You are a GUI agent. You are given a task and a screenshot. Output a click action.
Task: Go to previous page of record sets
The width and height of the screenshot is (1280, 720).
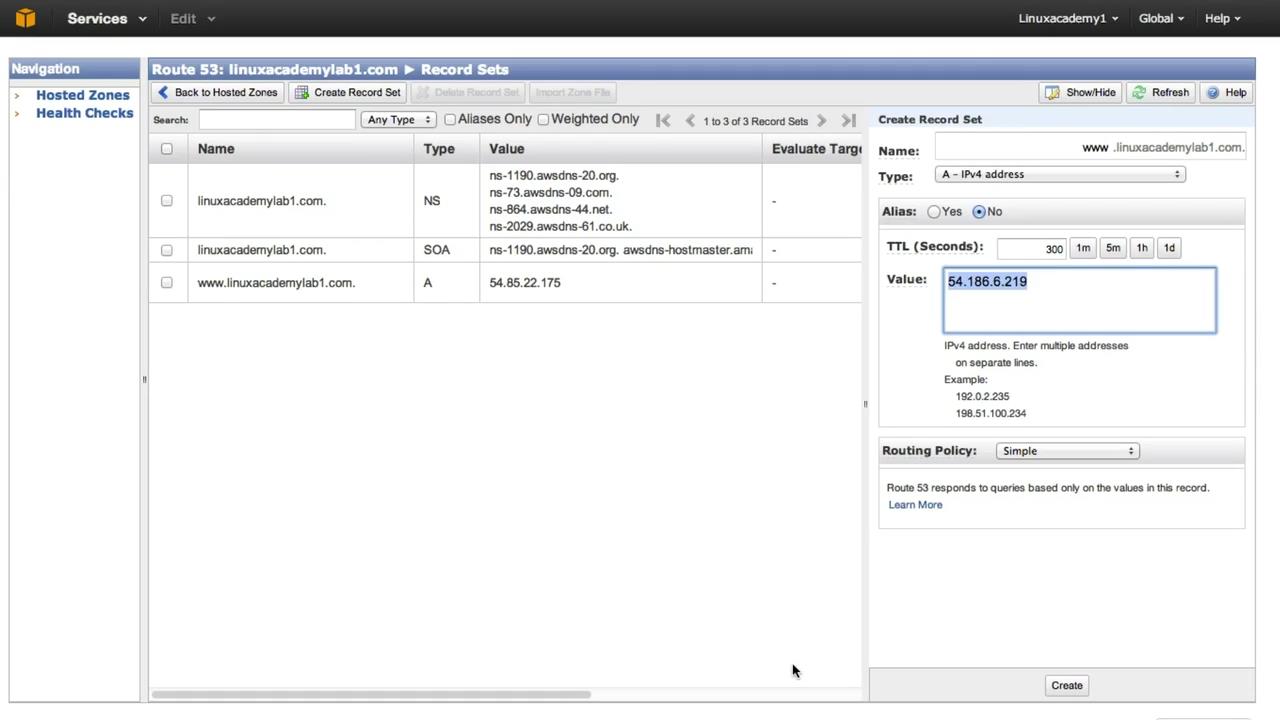point(690,120)
